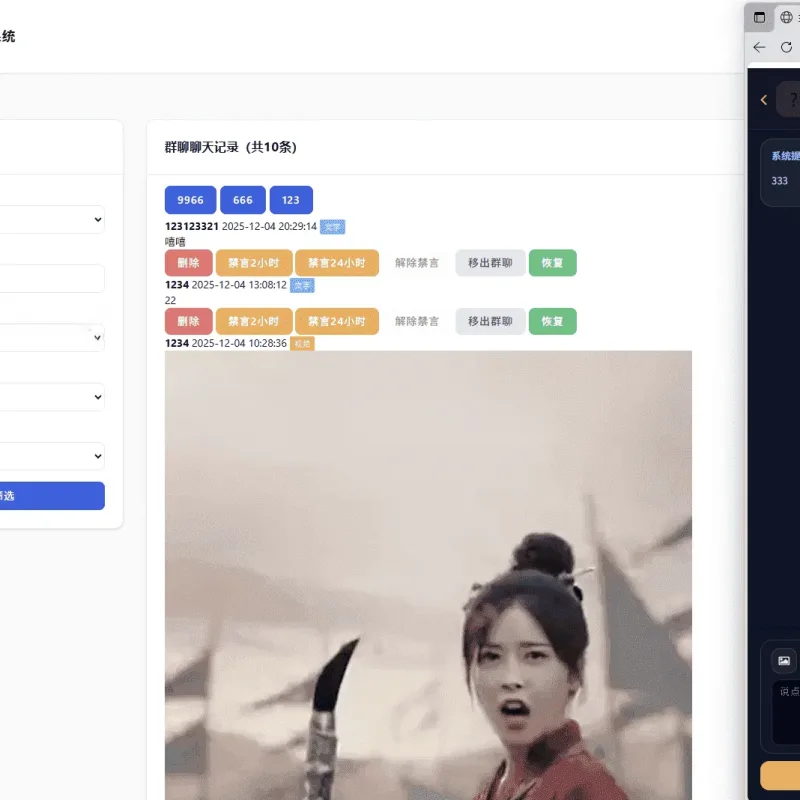Viewport: 800px width, 800px height.
Task: Click 禁言24小时 for user 123123321
Action: tap(337, 263)
